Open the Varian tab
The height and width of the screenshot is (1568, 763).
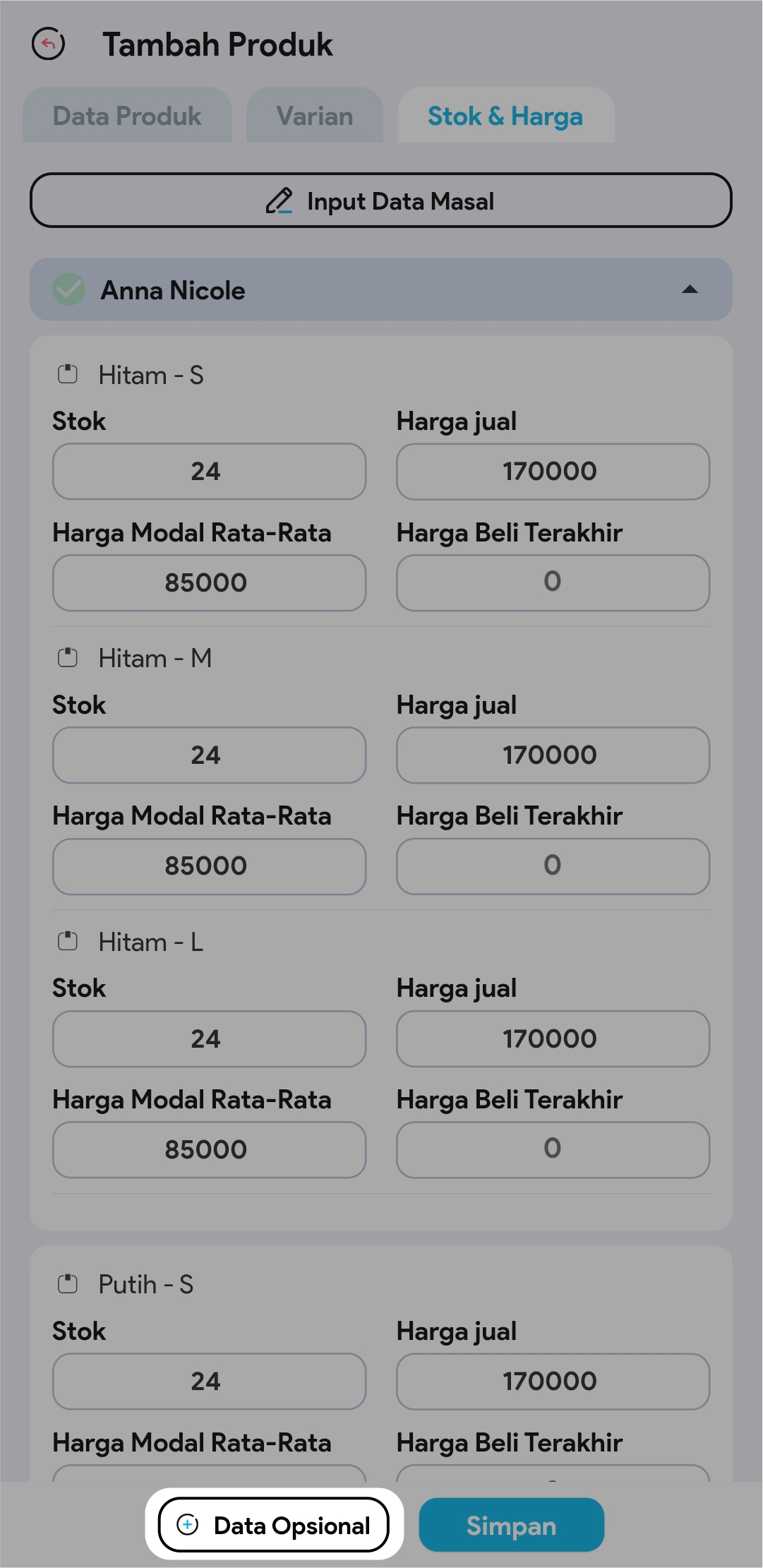click(315, 116)
